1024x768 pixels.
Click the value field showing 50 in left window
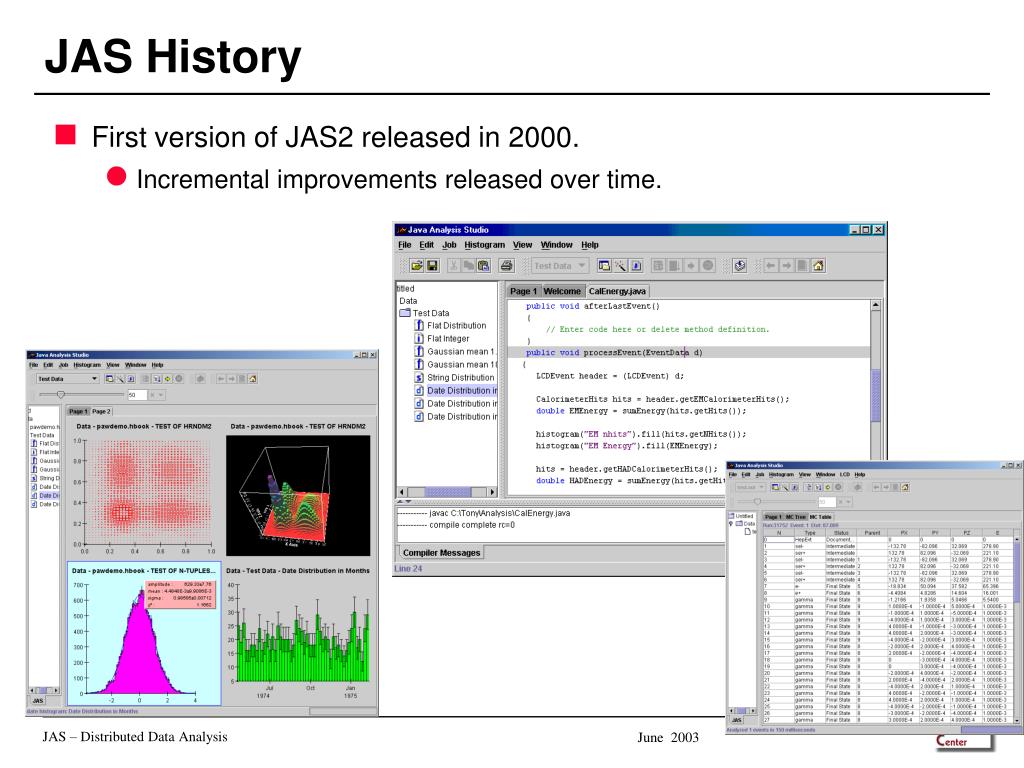point(137,395)
